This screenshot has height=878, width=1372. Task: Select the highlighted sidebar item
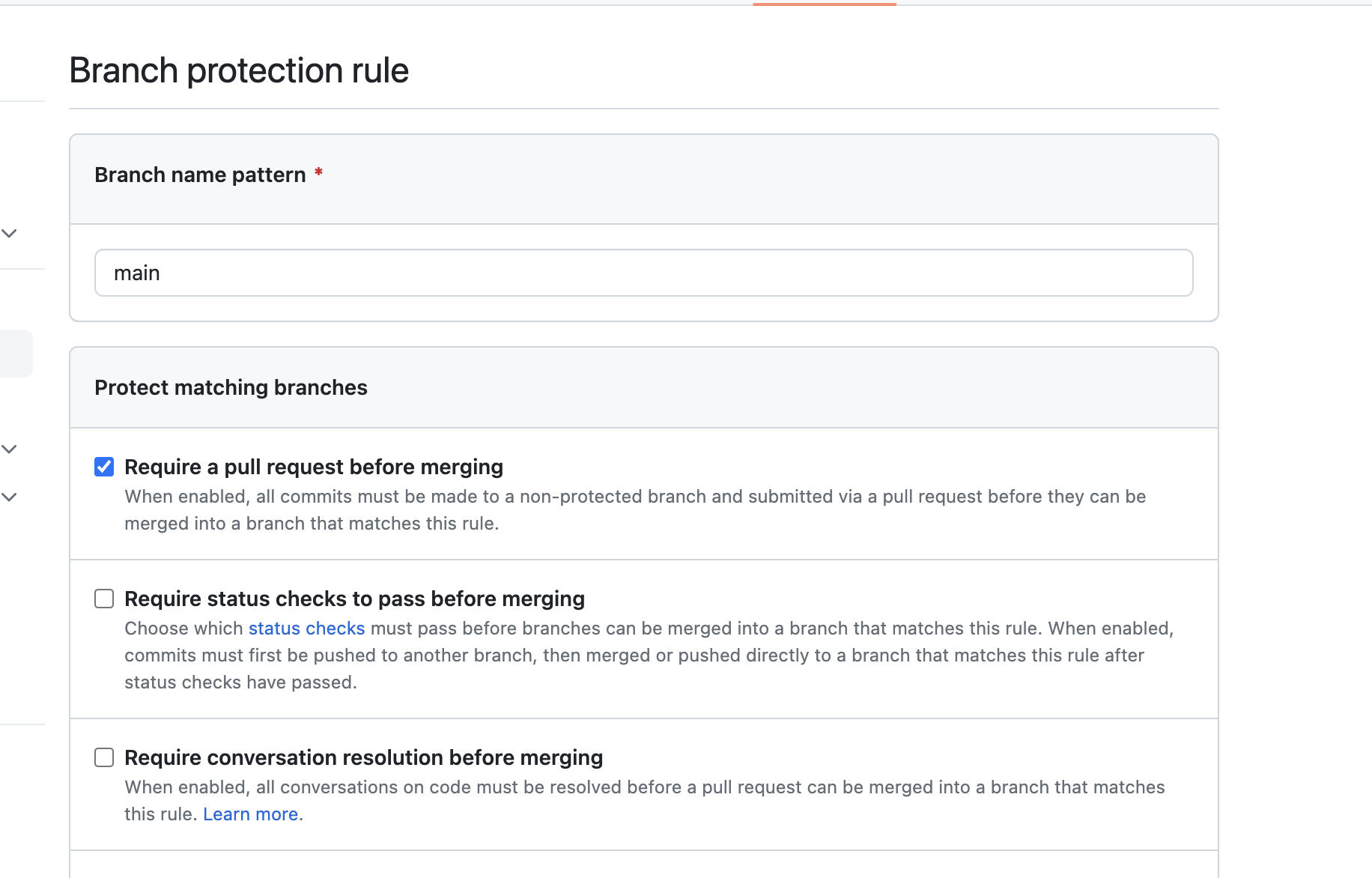[15, 354]
